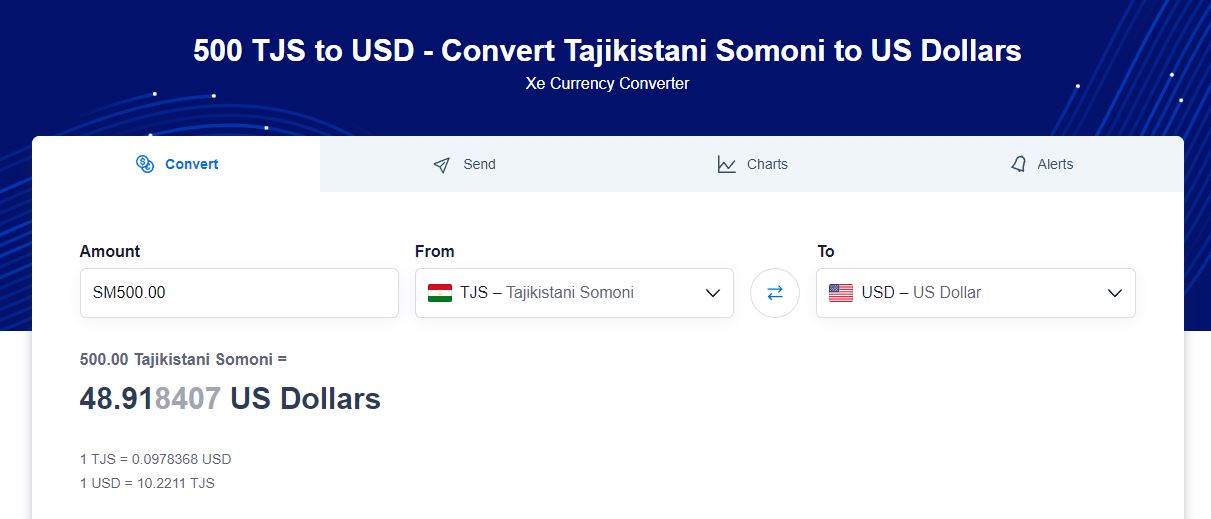
Task: Click the page title heading
Action: [x=607, y=51]
